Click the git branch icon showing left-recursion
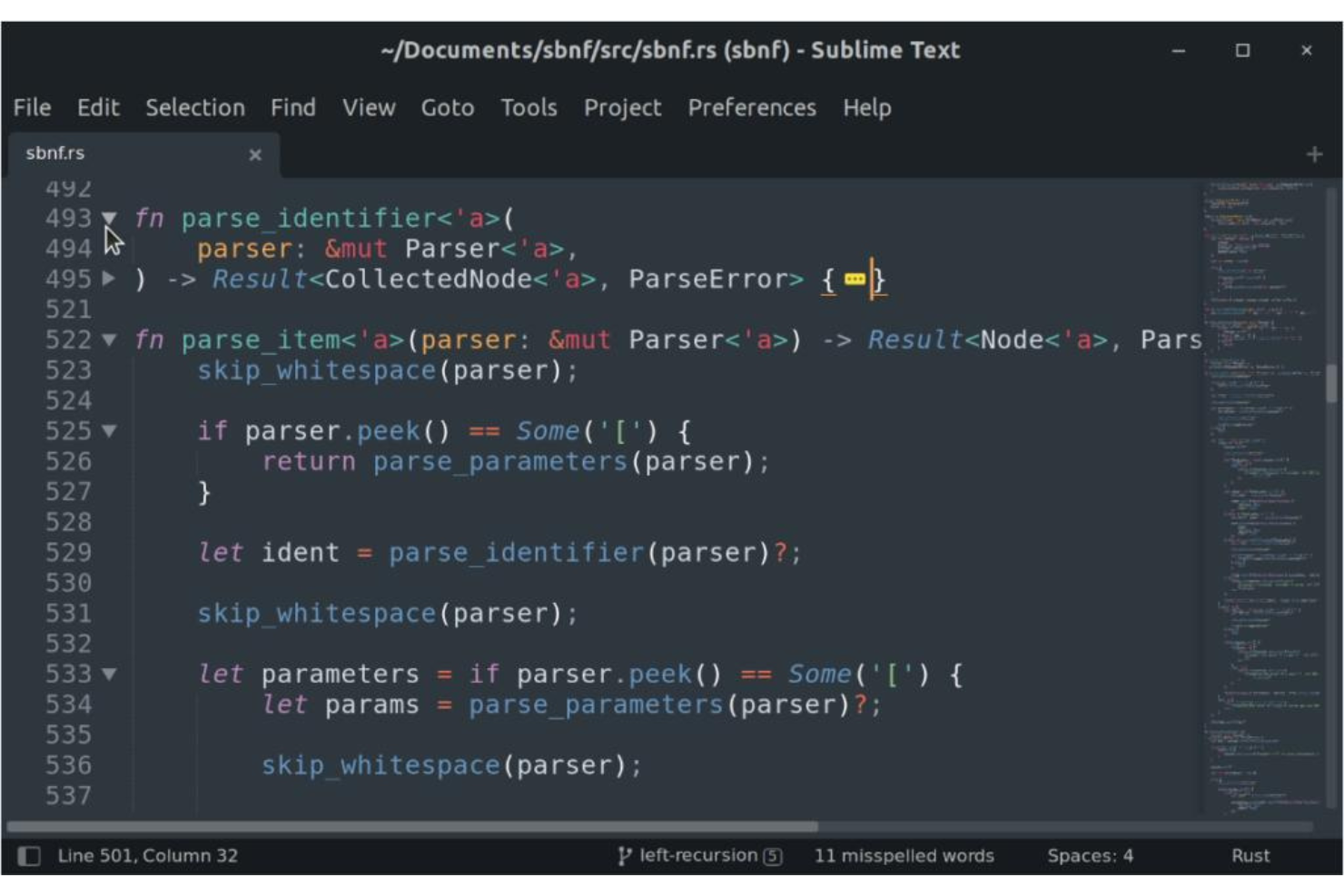The image size is (1344, 896). [x=625, y=854]
